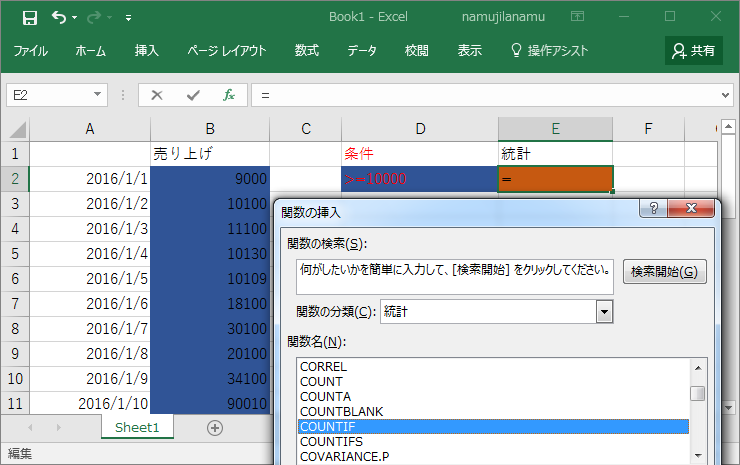Open the データ ribbon tab
The width and height of the screenshot is (740, 465).
[362, 51]
